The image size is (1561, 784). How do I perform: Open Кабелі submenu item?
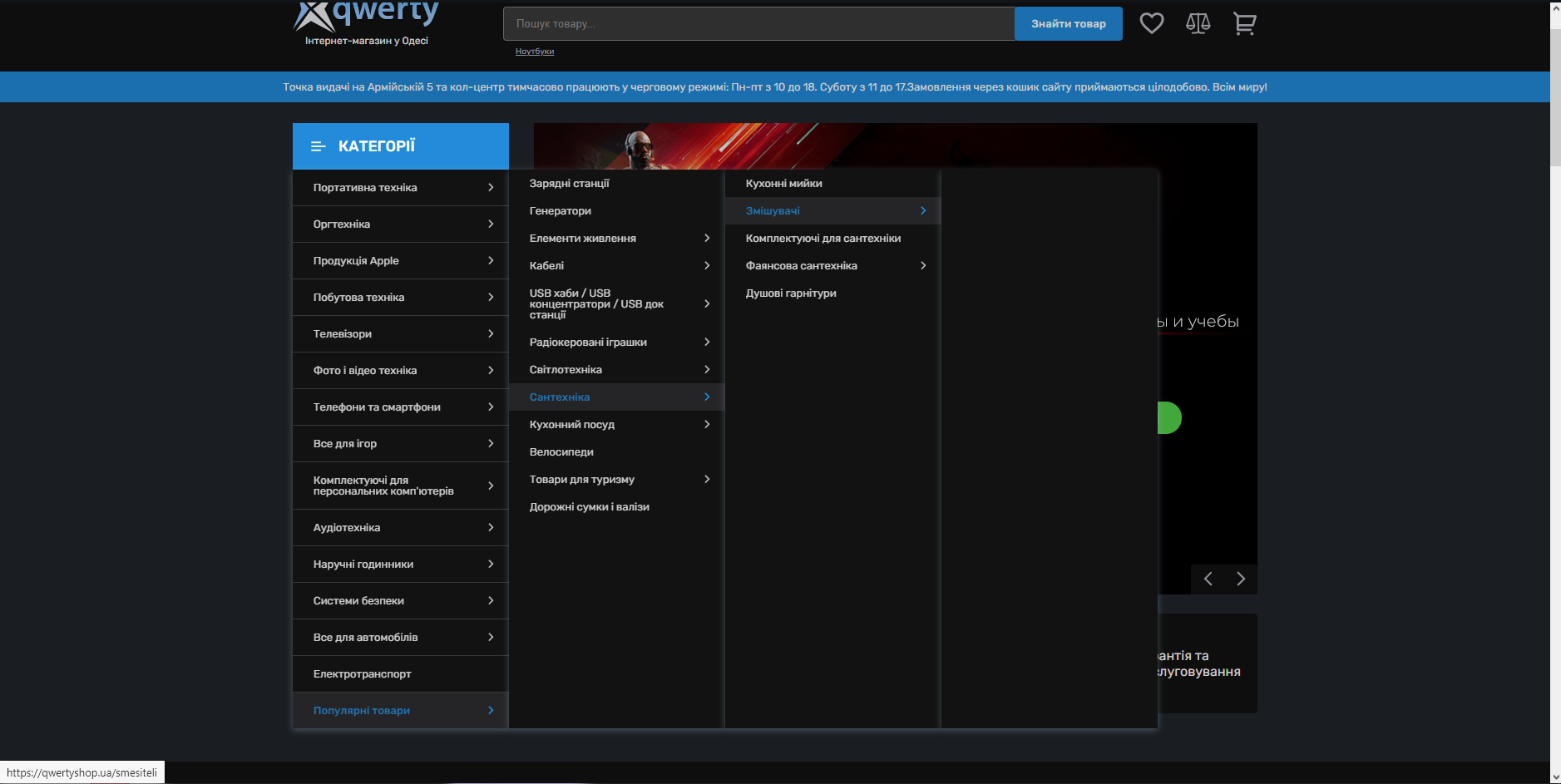click(x=617, y=266)
